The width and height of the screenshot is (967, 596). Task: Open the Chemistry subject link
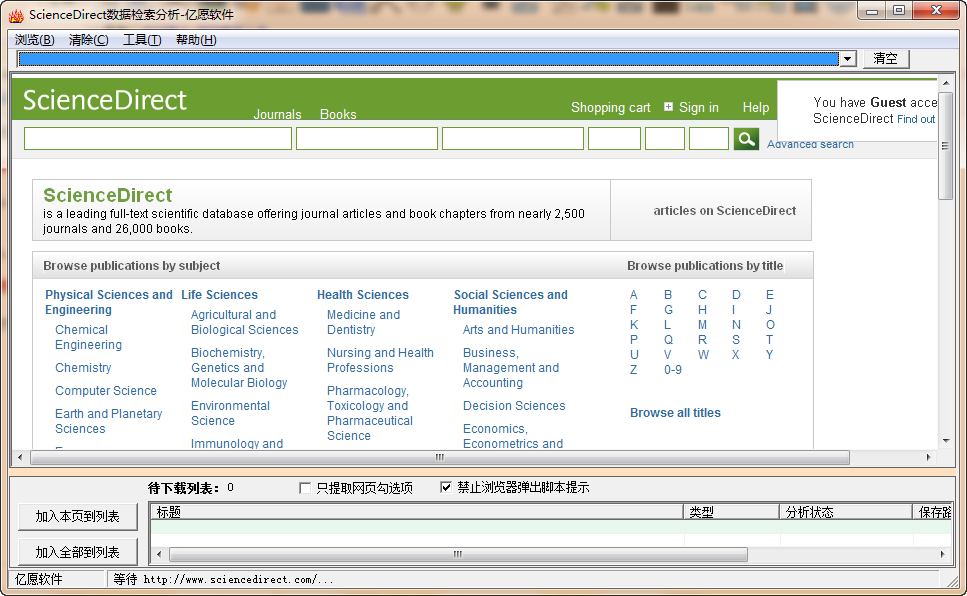point(83,368)
